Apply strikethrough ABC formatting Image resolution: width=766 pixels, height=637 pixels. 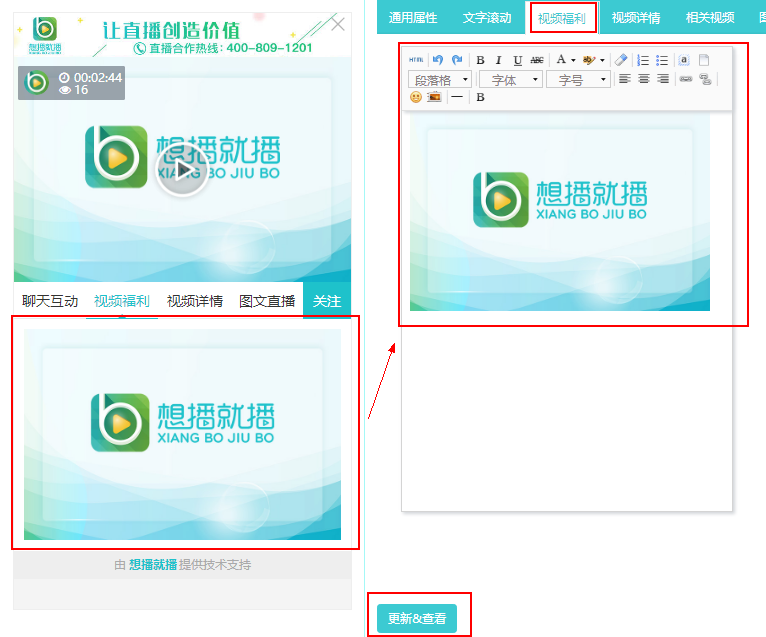coord(537,60)
